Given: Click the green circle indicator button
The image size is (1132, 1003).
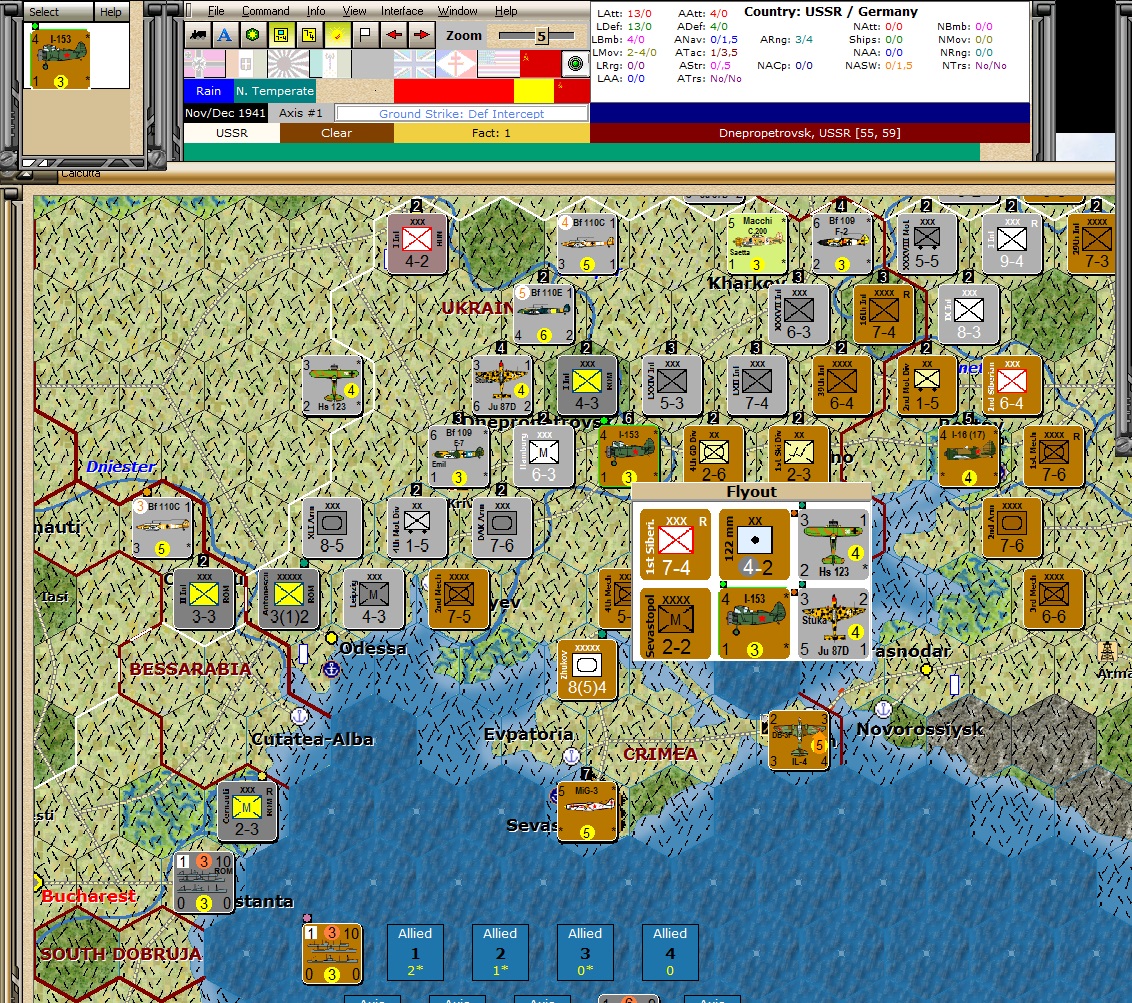Looking at the screenshot, I should click(575, 64).
